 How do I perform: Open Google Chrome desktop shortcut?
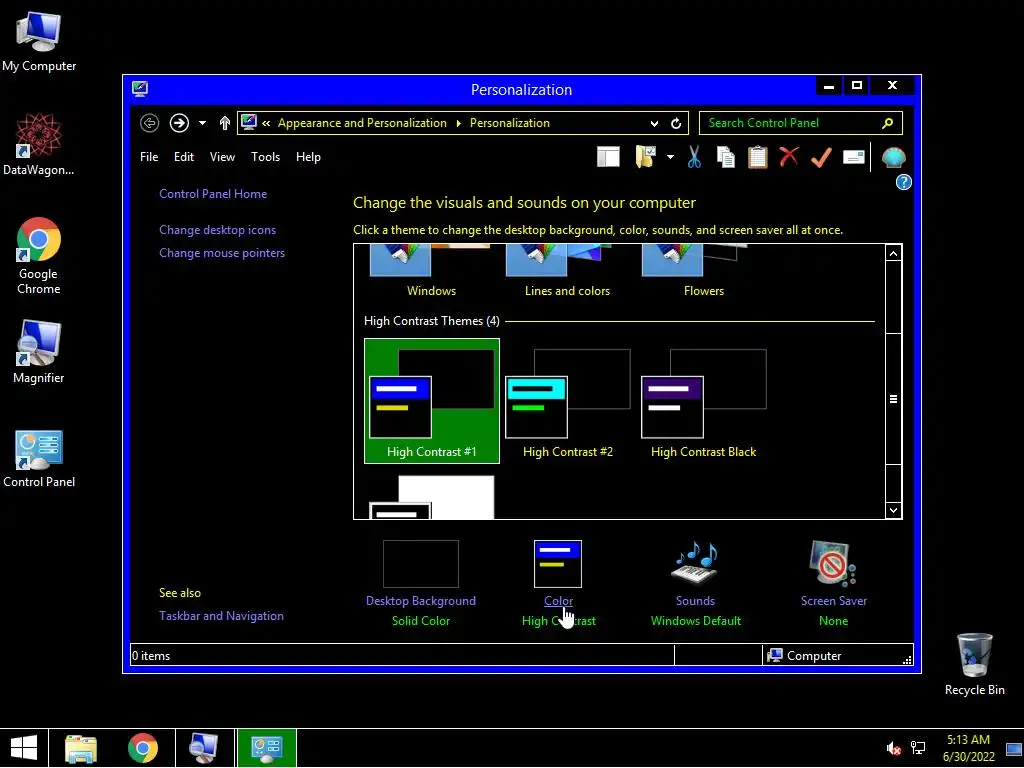(39, 255)
